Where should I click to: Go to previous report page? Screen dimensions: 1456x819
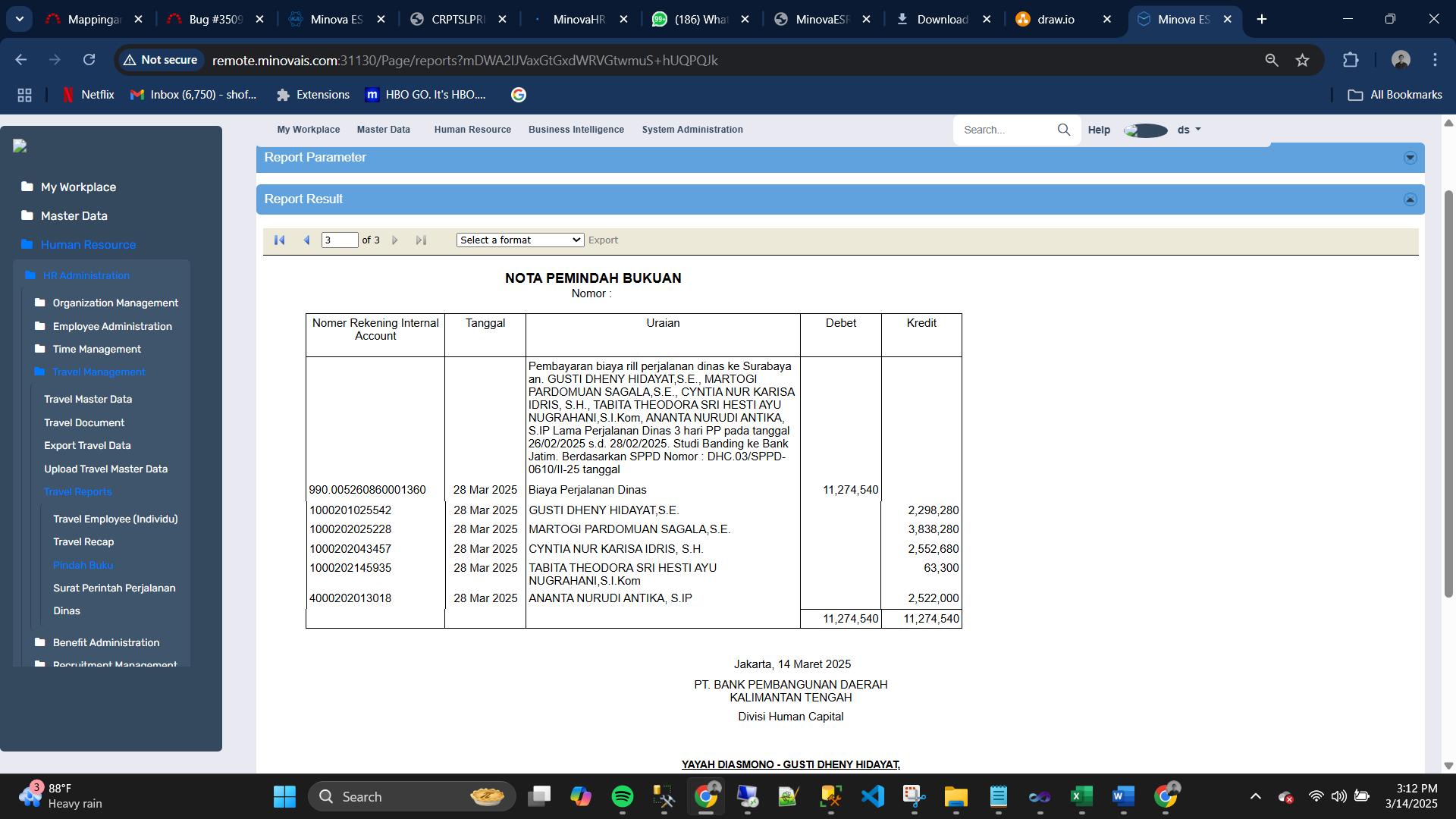[x=306, y=240]
